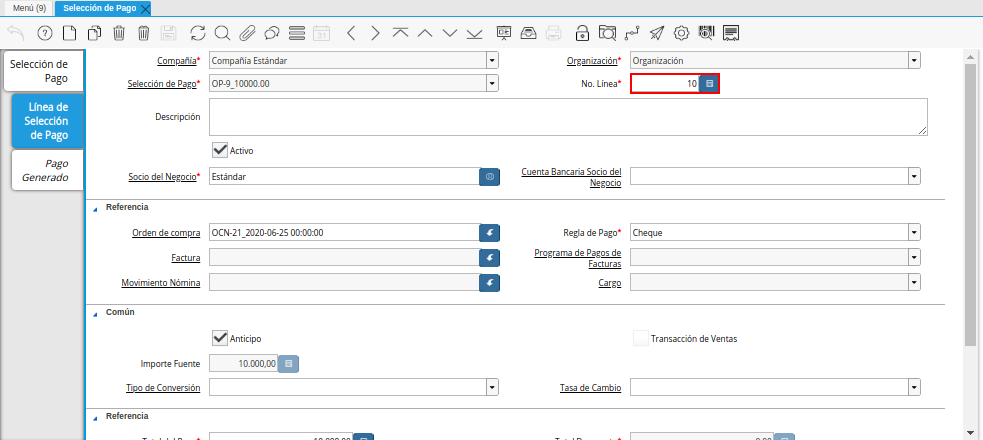Toggle the Anticipo checkbox

coord(220,337)
